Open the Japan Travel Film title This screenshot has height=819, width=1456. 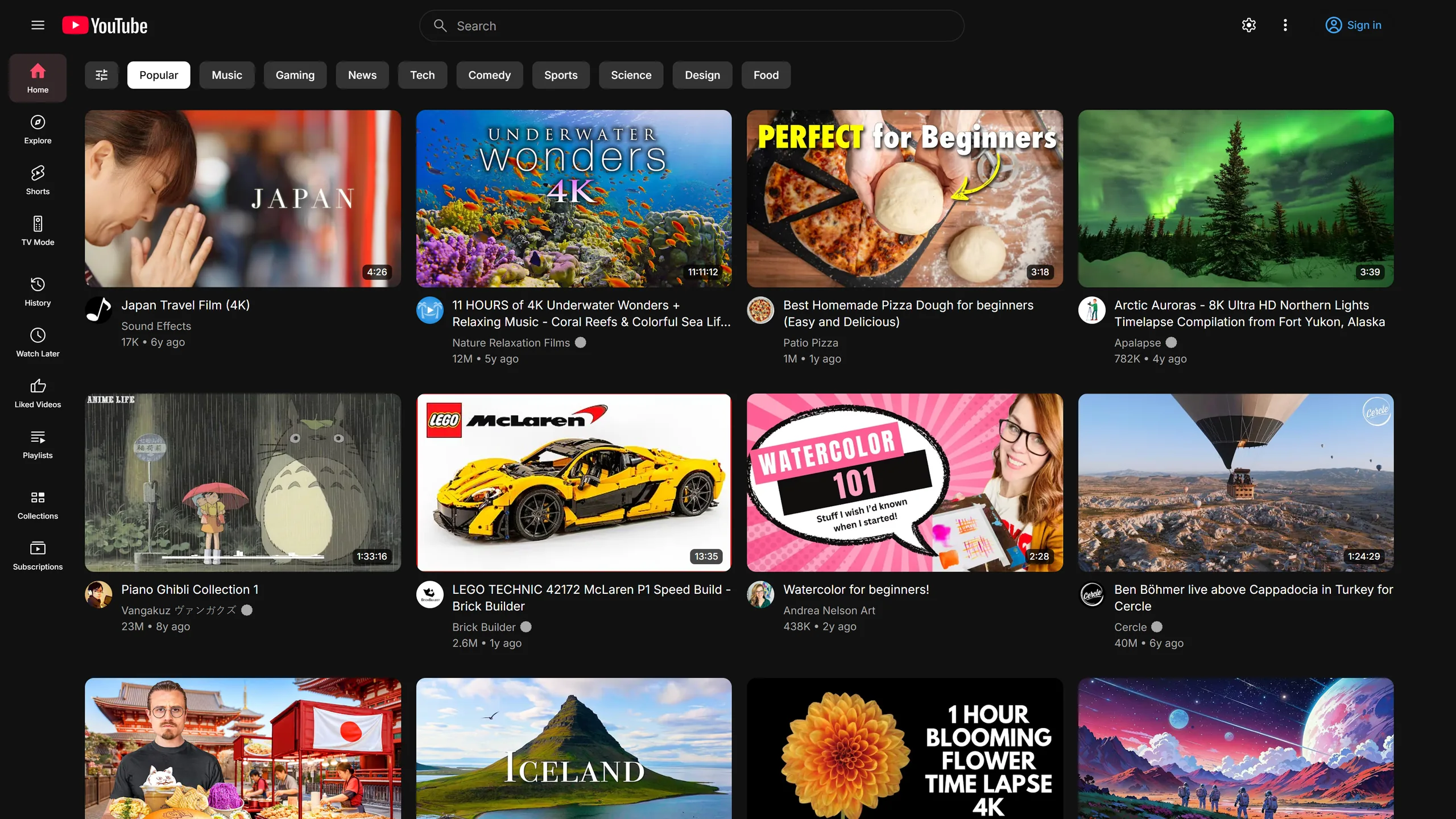coord(185,305)
